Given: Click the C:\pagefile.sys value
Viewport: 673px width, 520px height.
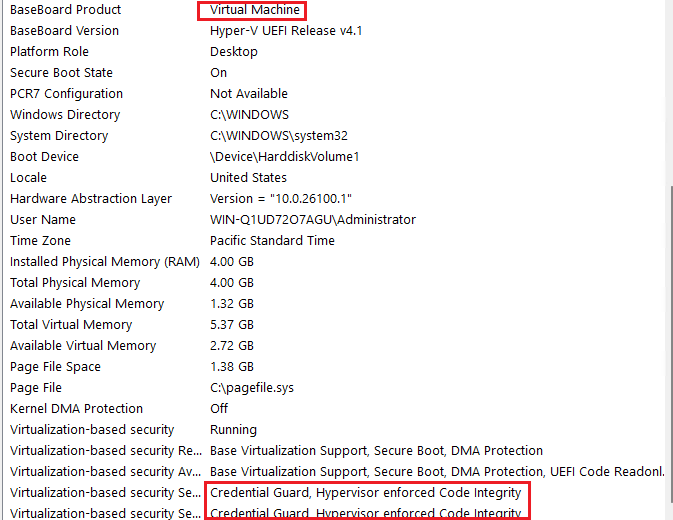Looking at the screenshot, I should (x=251, y=388).
